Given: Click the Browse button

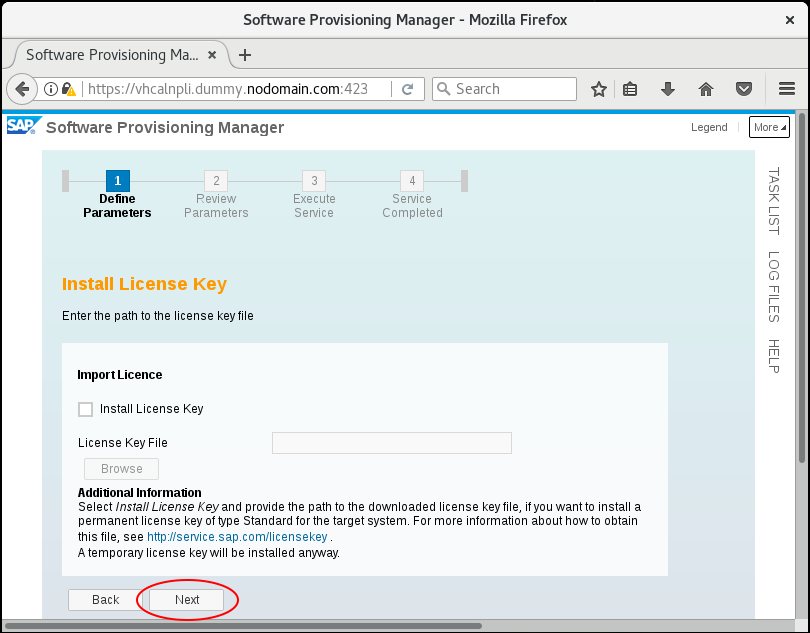Looking at the screenshot, I should tap(121, 469).
